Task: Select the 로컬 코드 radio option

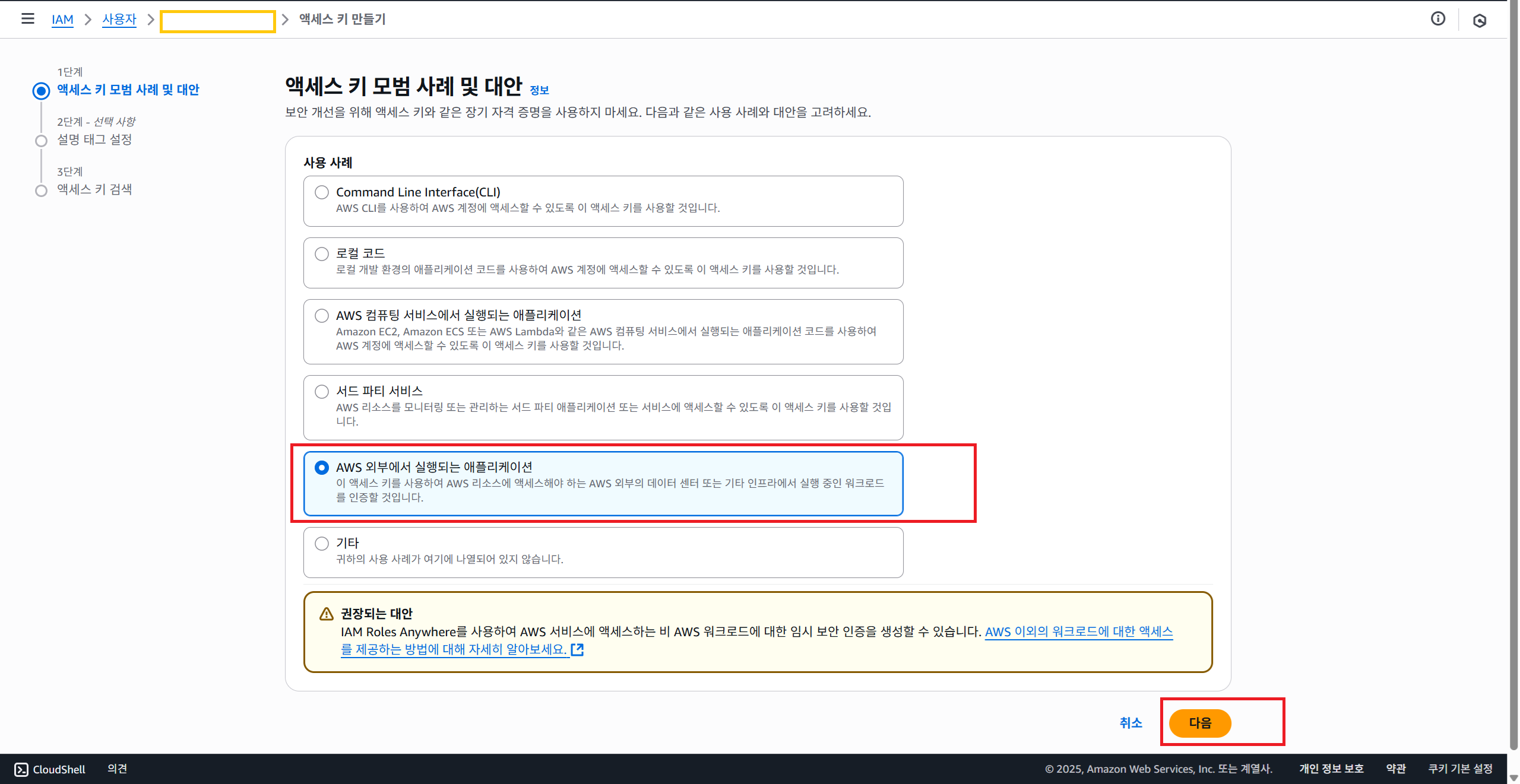Action: tap(322, 254)
